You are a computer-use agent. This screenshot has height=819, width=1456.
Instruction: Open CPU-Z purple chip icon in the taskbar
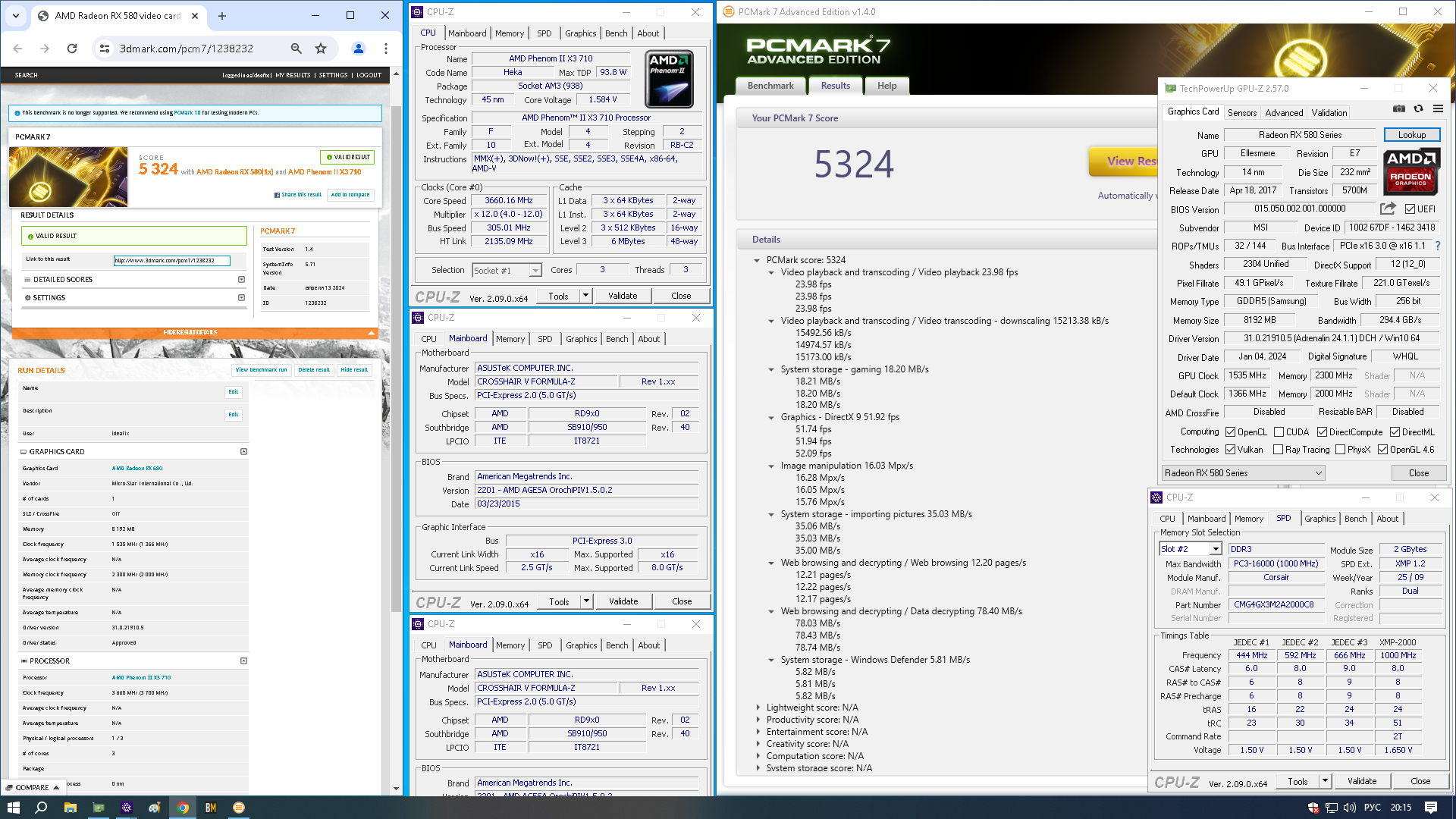coord(127,808)
